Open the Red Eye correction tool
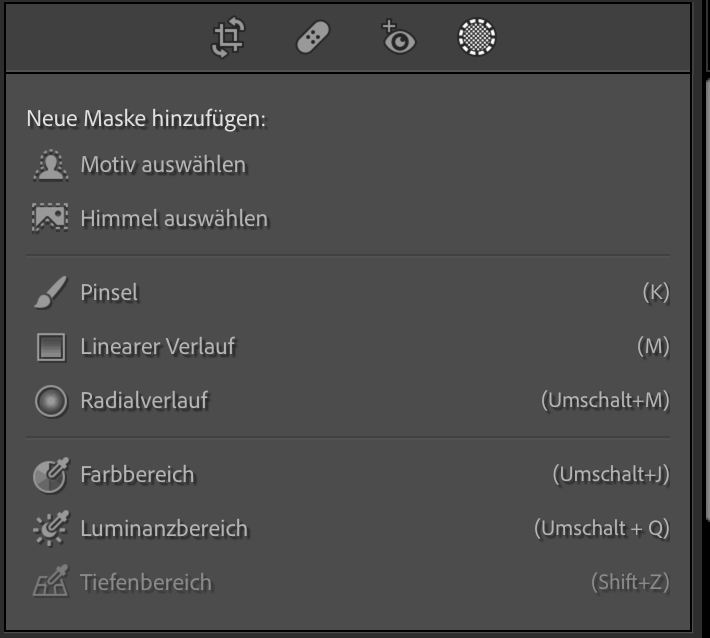This screenshot has width=710, height=638. coord(398,37)
